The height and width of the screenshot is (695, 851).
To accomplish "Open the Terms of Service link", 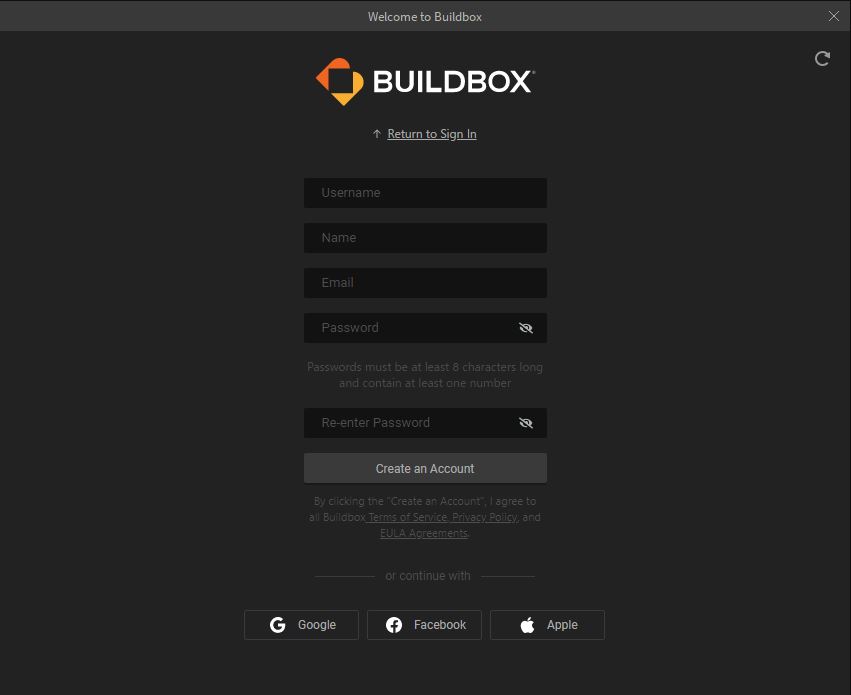I will click(x=407, y=517).
